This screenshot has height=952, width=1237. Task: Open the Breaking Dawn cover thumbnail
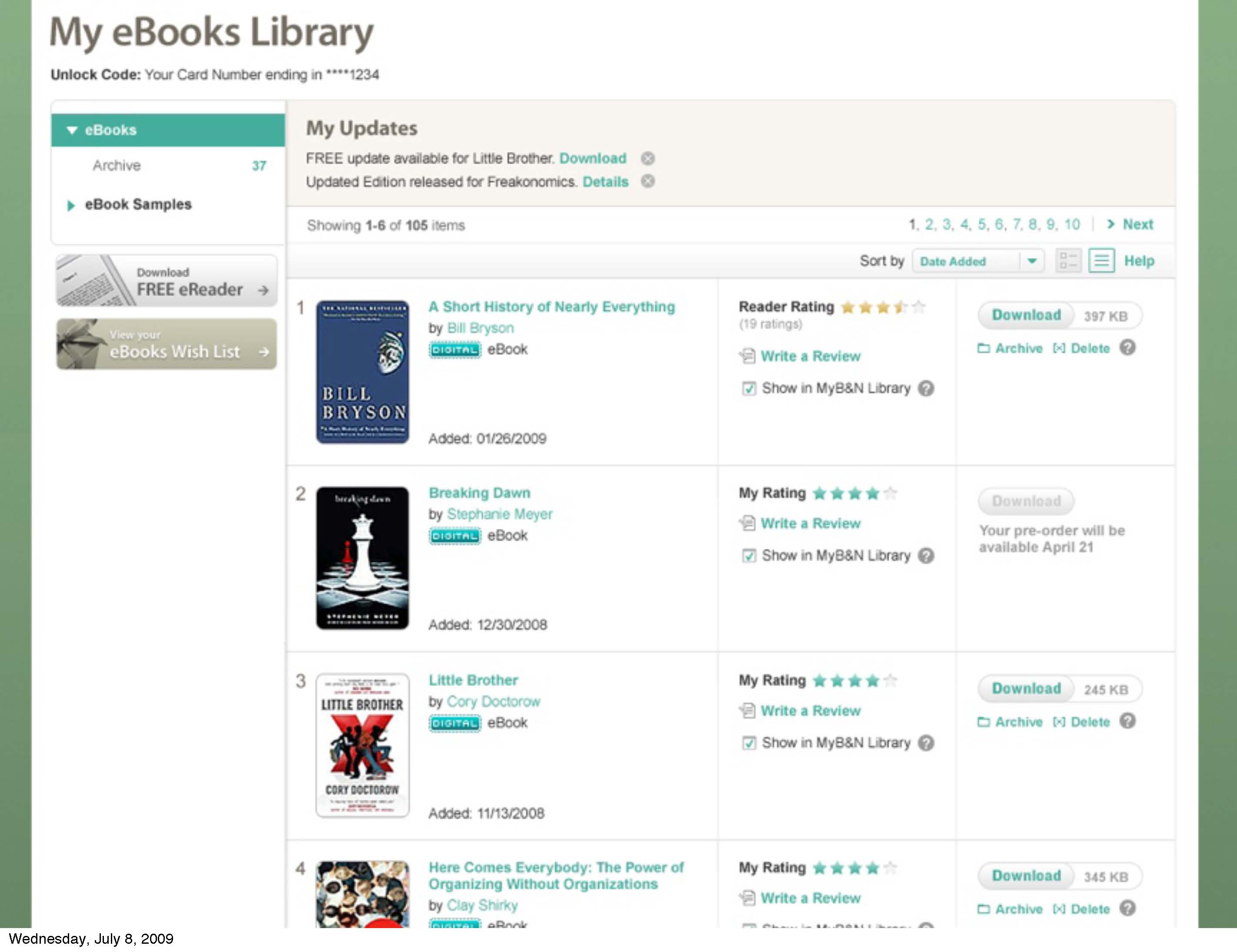[363, 558]
